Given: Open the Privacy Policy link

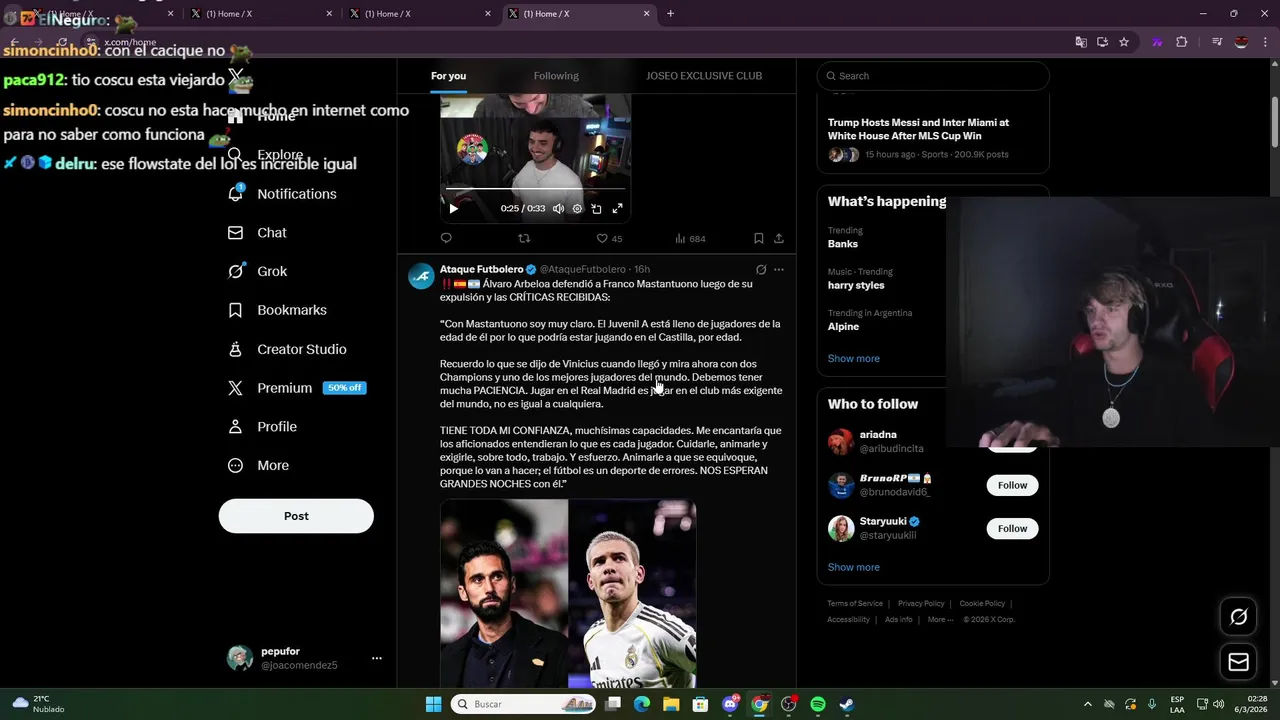Looking at the screenshot, I should [921, 603].
